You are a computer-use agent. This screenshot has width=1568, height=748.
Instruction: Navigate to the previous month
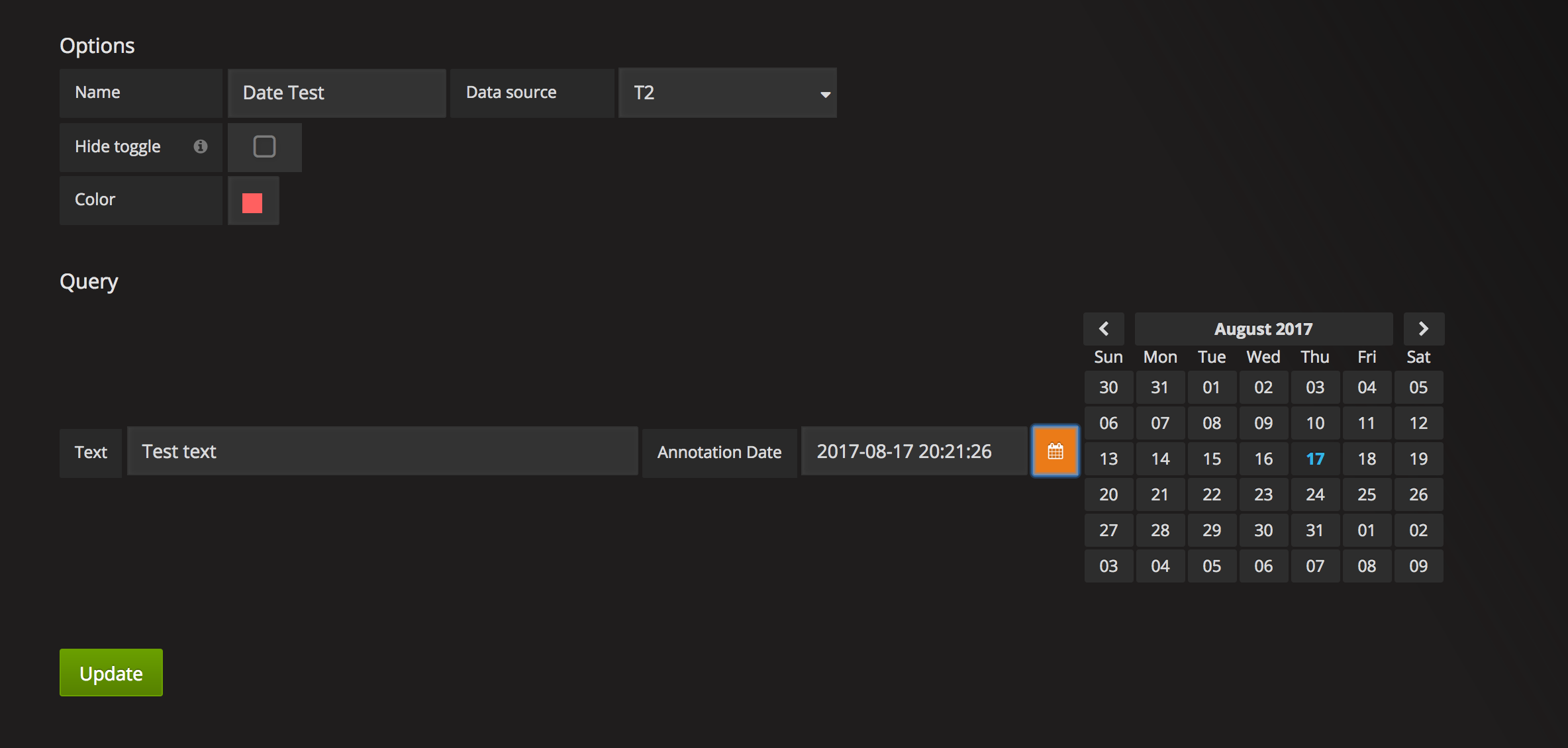pyautogui.click(x=1103, y=328)
